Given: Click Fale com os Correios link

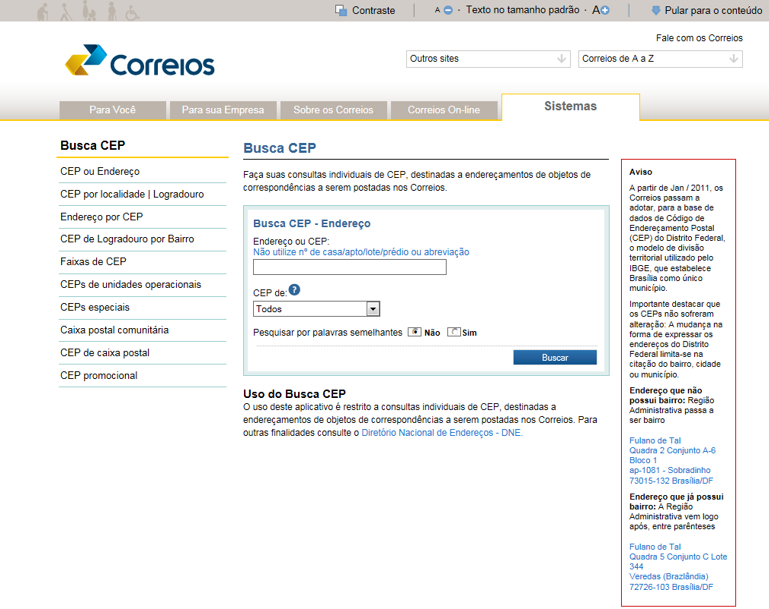Looking at the screenshot, I should (699, 38).
